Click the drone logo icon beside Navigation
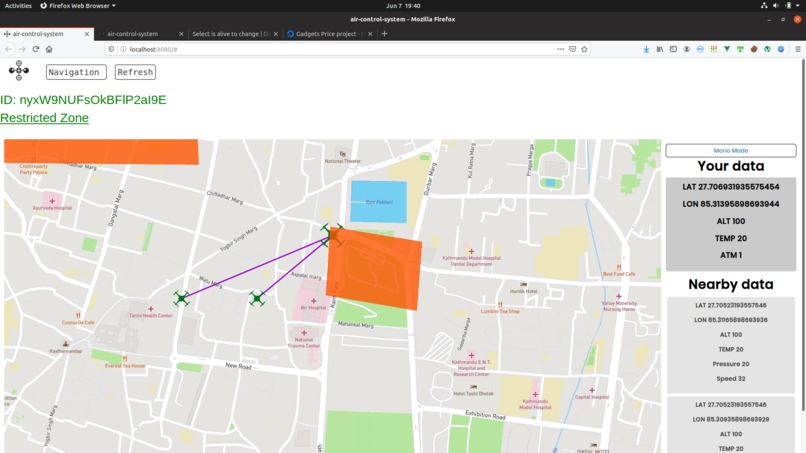The width and height of the screenshot is (806, 453). (x=19, y=71)
